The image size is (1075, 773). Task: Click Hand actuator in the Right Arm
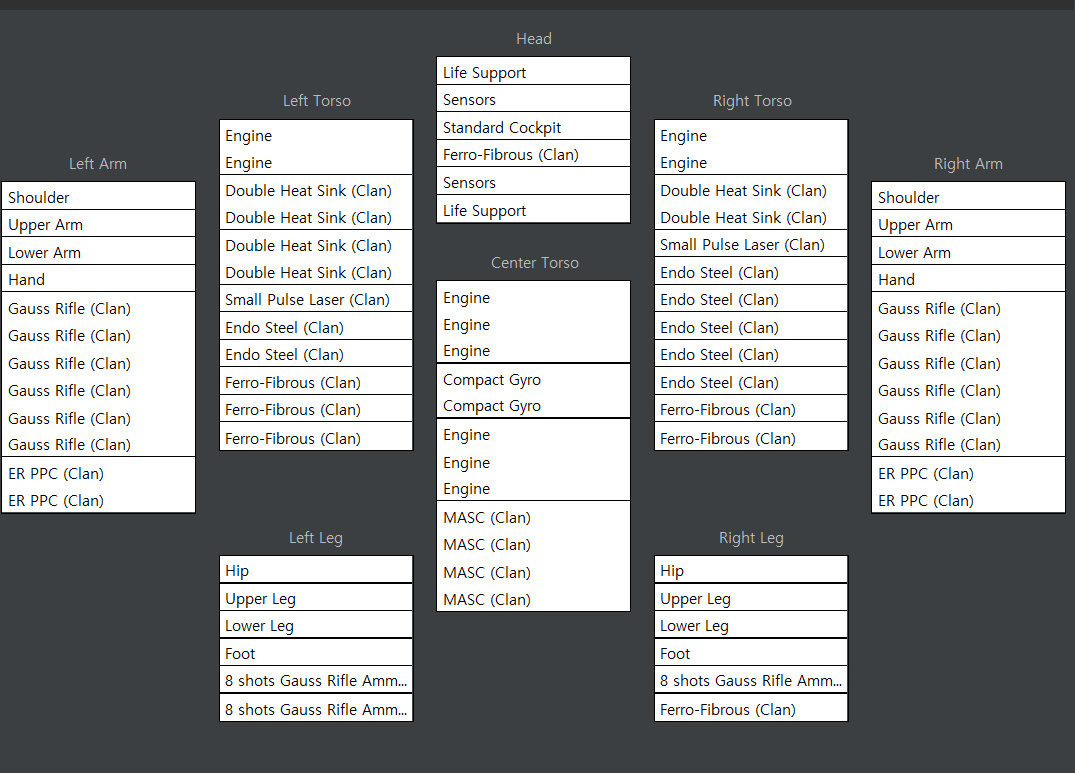coord(968,279)
